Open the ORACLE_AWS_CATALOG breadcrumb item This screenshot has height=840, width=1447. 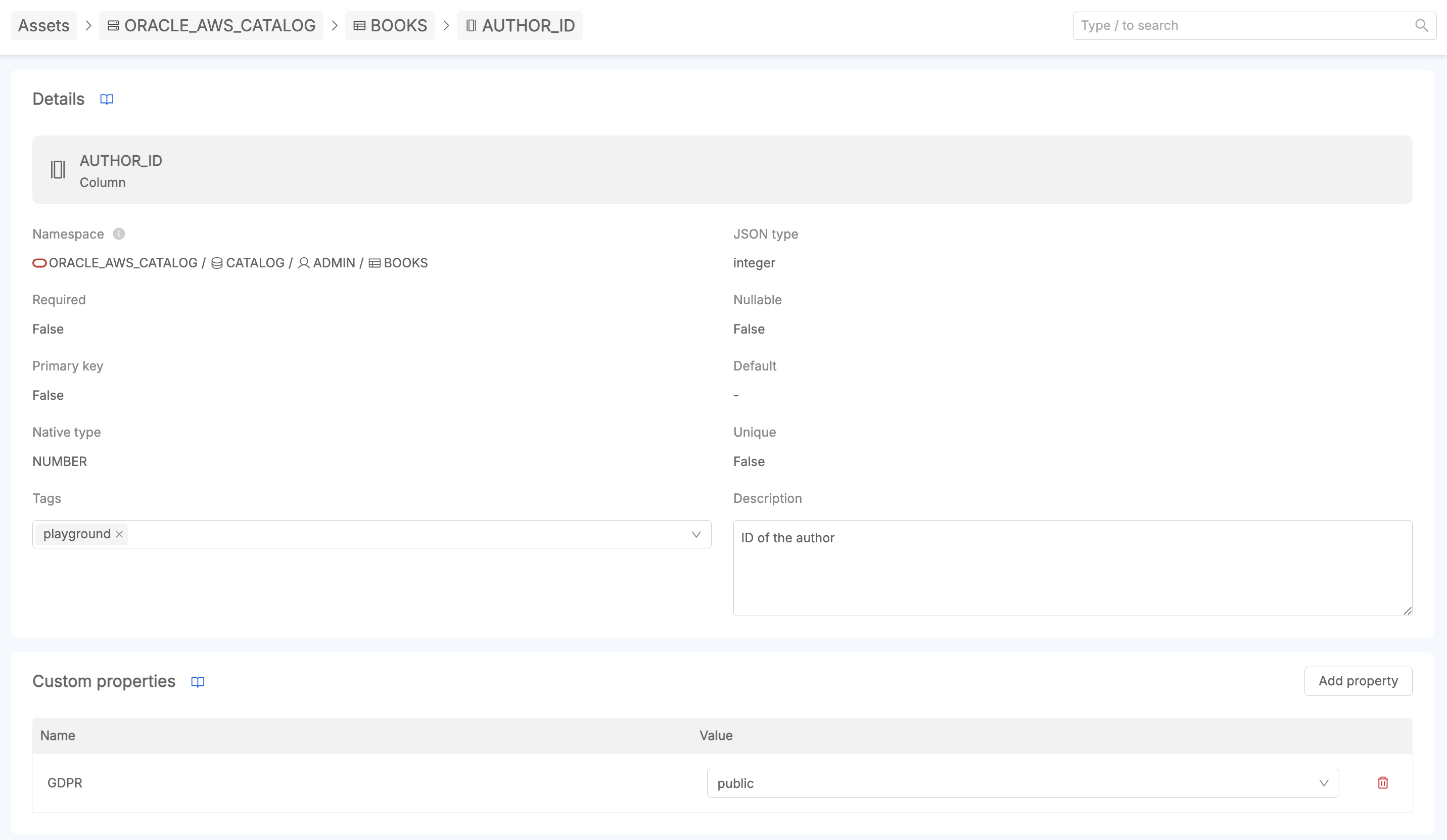pyautogui.click(x=211, y=25)
